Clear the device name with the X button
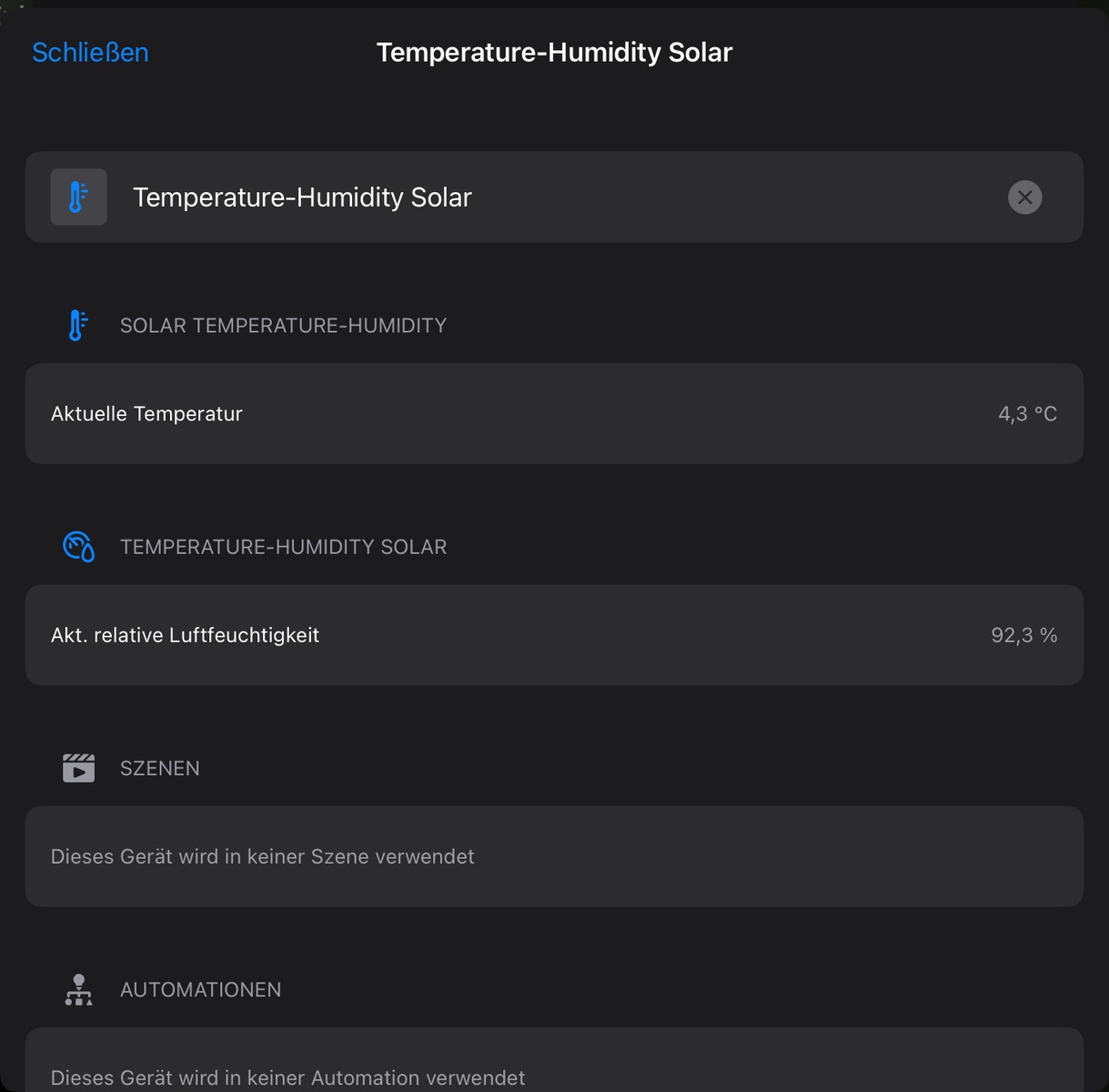Viewport: 1109px width, 1092px height. tap(1024, 197)
